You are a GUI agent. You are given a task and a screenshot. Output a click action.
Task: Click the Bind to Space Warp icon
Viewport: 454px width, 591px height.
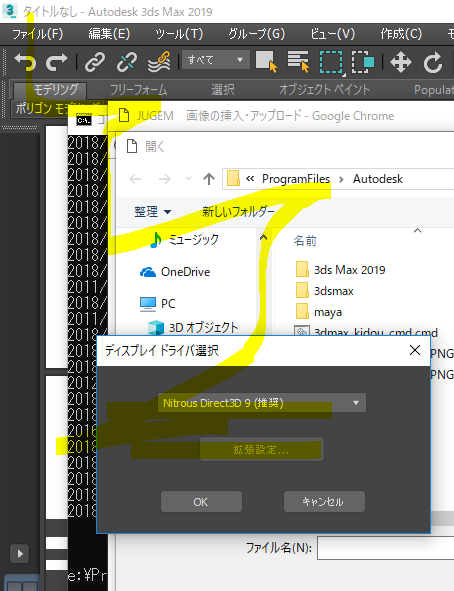[x=159, y=62]
